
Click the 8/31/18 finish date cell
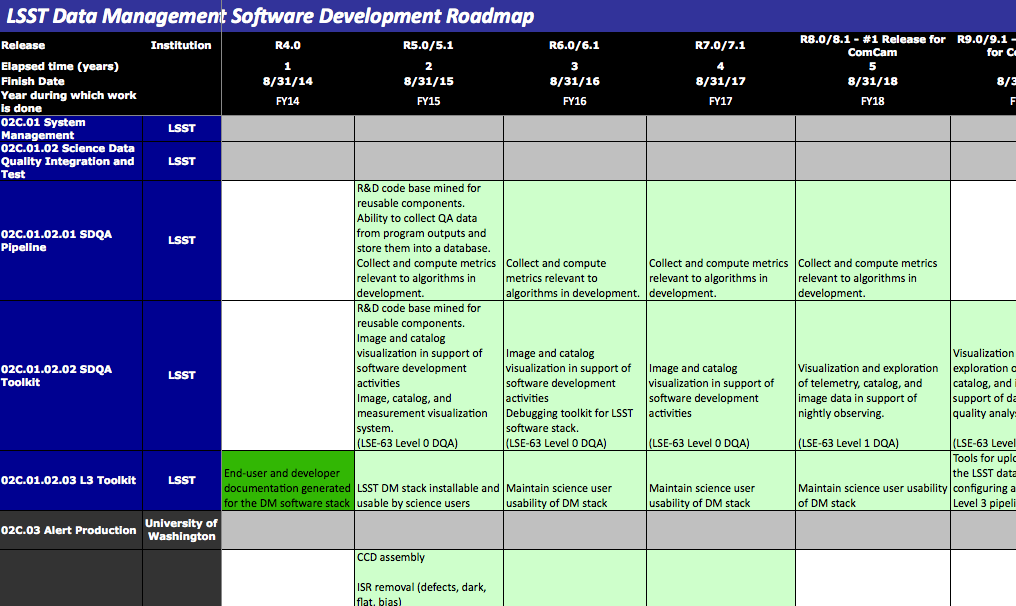(x=872, y=82)
